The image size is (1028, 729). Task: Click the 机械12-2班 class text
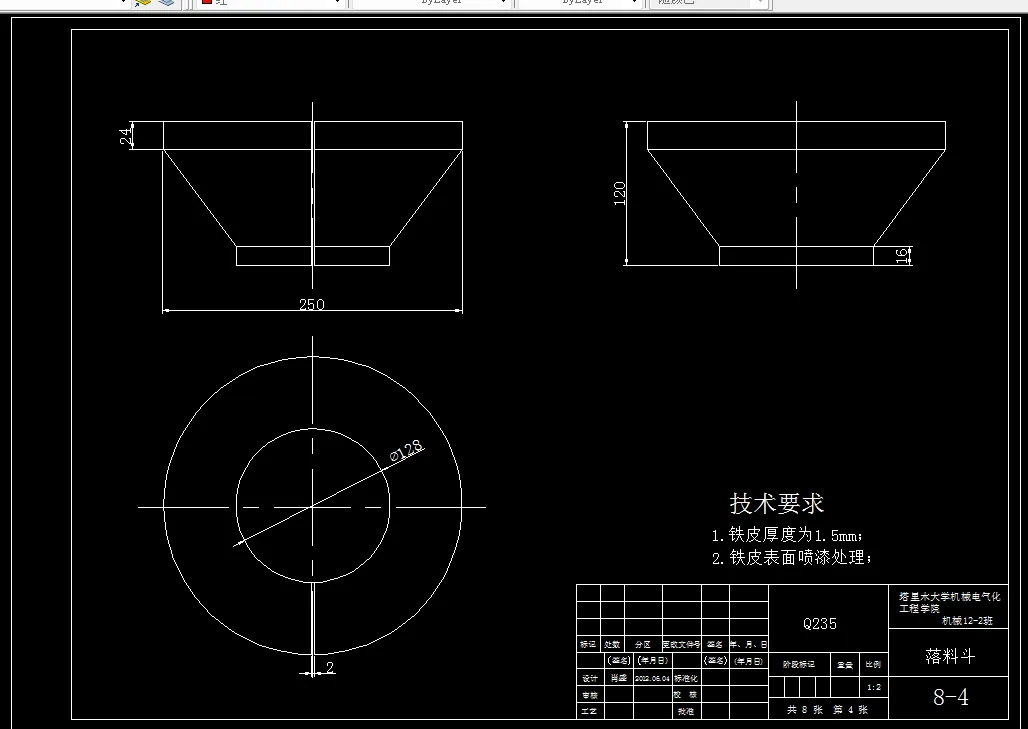pos(968,620)
